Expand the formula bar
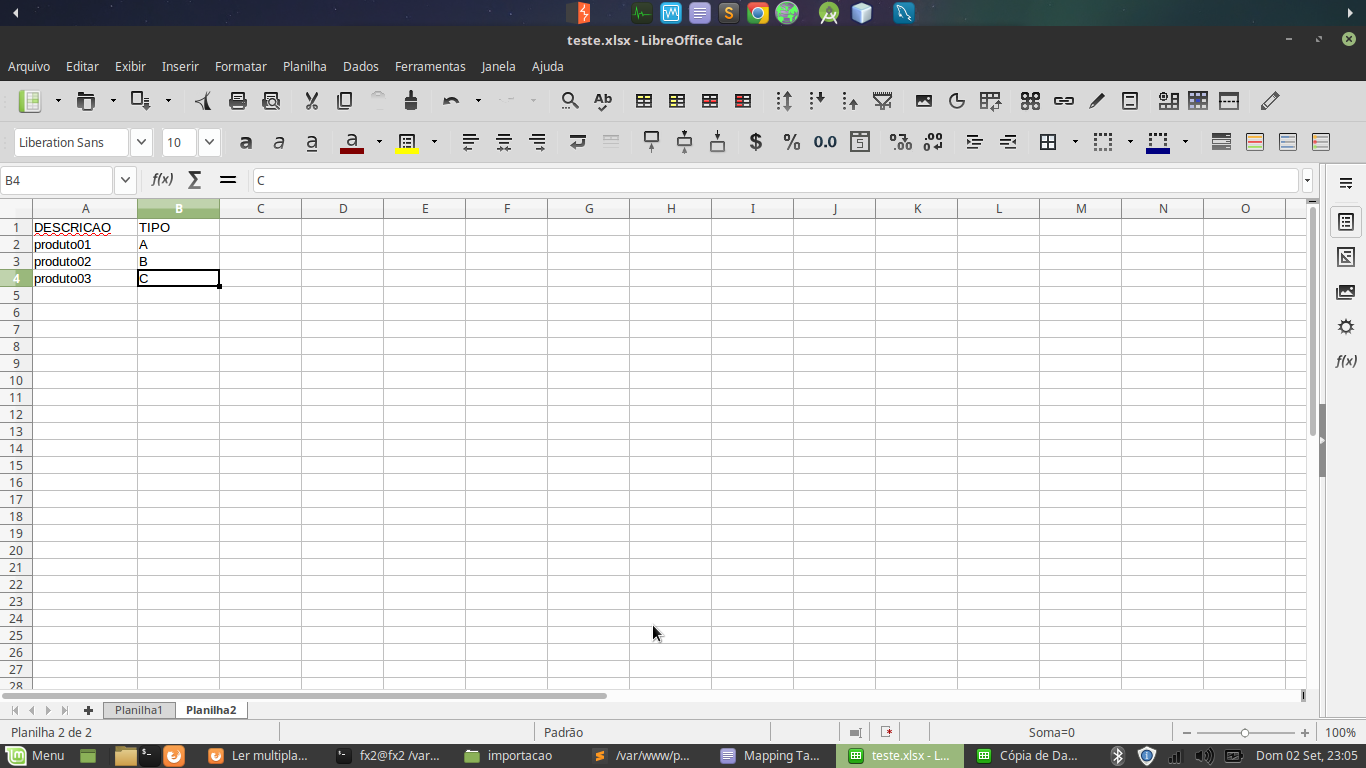 point(1307,180)
